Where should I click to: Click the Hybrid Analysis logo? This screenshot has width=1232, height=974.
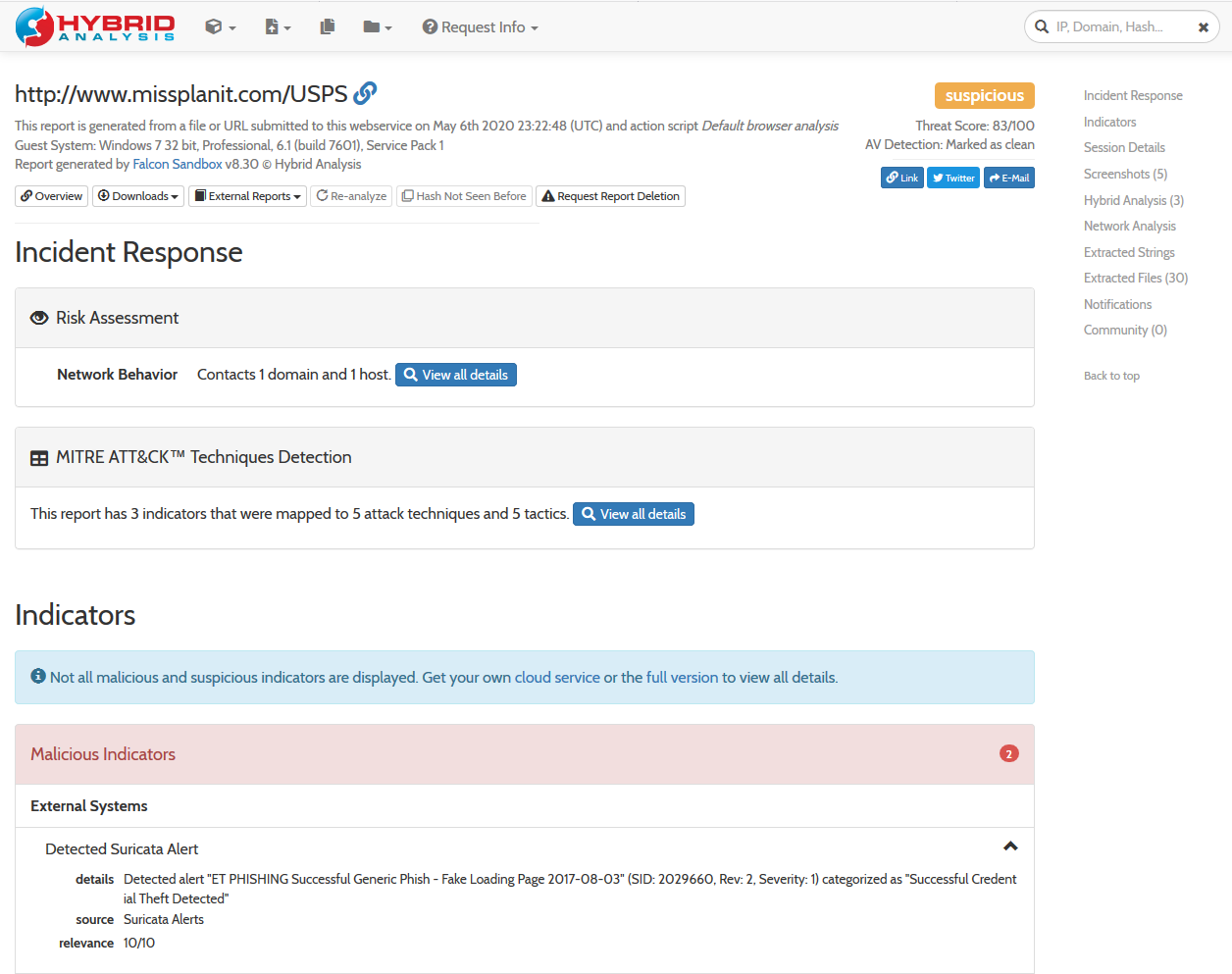(x=95, y=26)
